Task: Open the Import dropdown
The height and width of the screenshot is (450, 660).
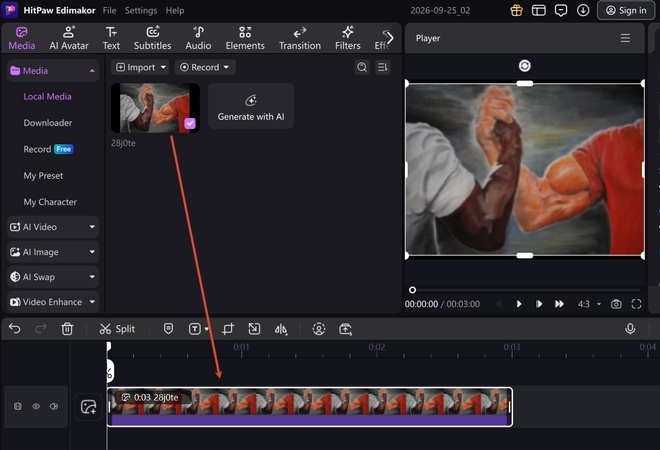Action: coord(140,67)
